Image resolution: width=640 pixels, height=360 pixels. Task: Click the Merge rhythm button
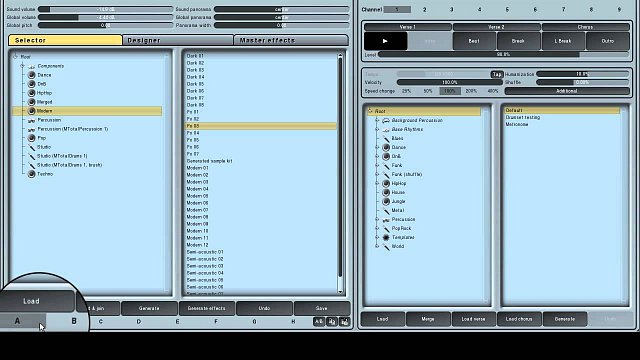(428, 319)
